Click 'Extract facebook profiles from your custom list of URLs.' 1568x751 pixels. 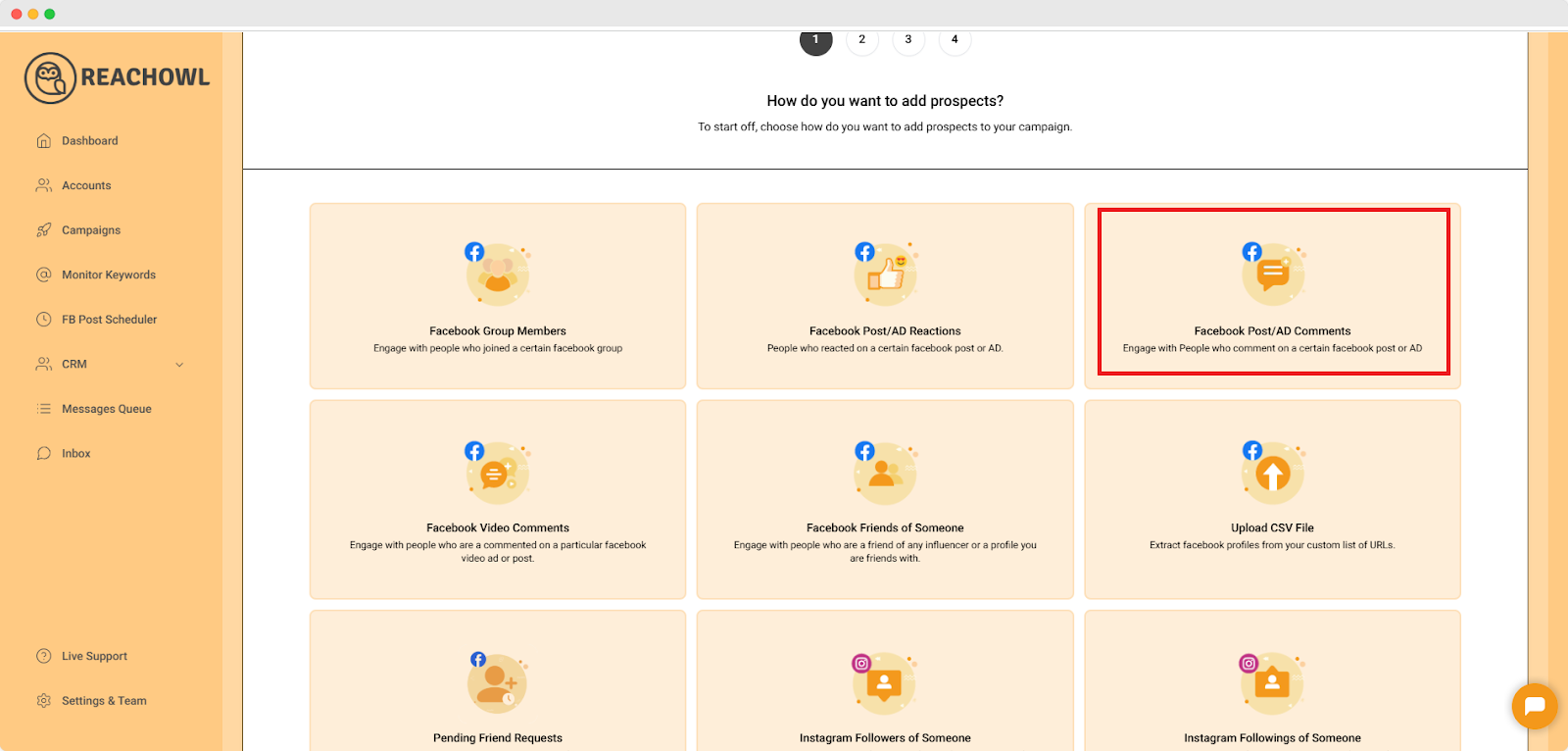coord(1272,545)
